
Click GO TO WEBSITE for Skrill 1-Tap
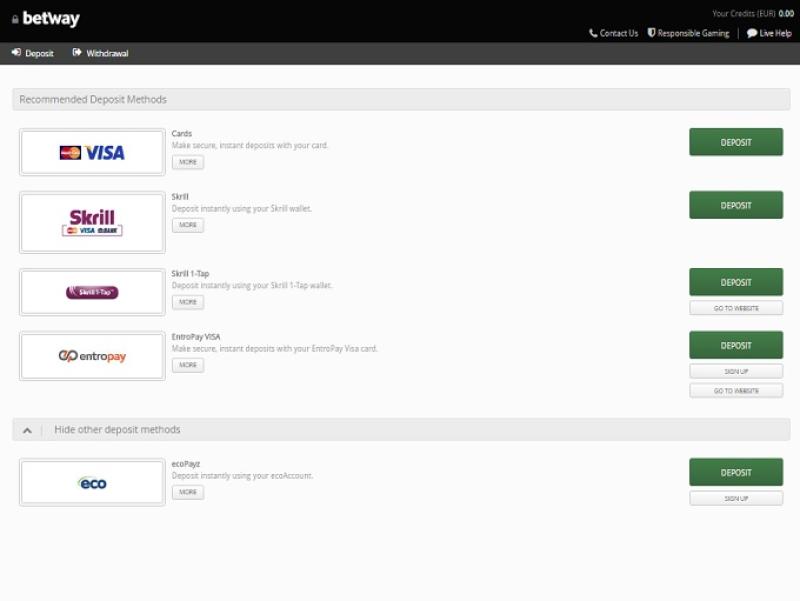pos(736,308)
